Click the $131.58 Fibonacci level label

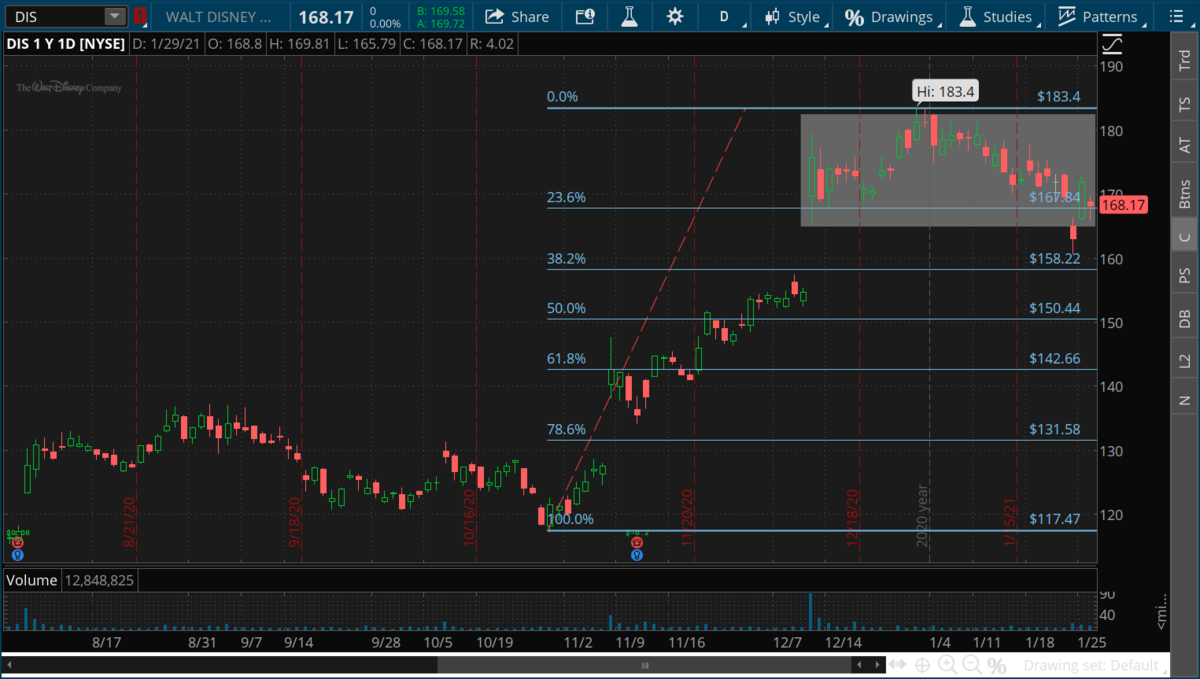click(1055, 429)
